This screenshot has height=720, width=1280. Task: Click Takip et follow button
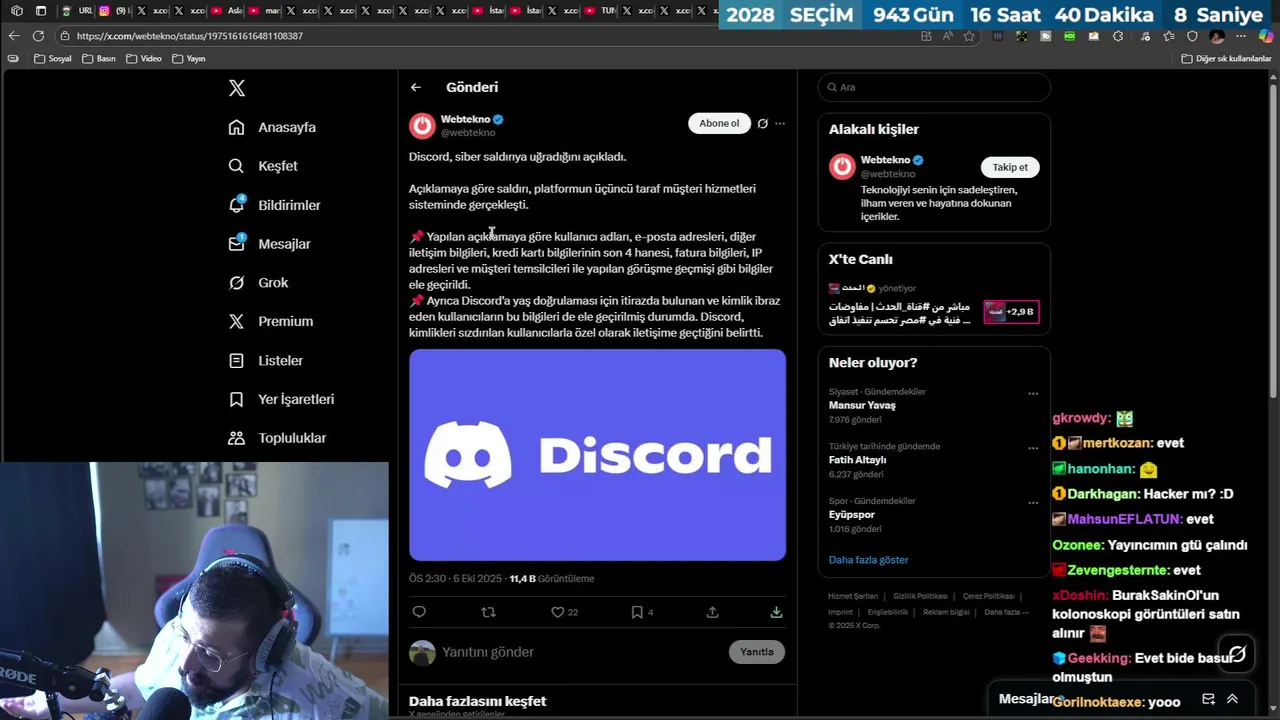click(1010, 167)
